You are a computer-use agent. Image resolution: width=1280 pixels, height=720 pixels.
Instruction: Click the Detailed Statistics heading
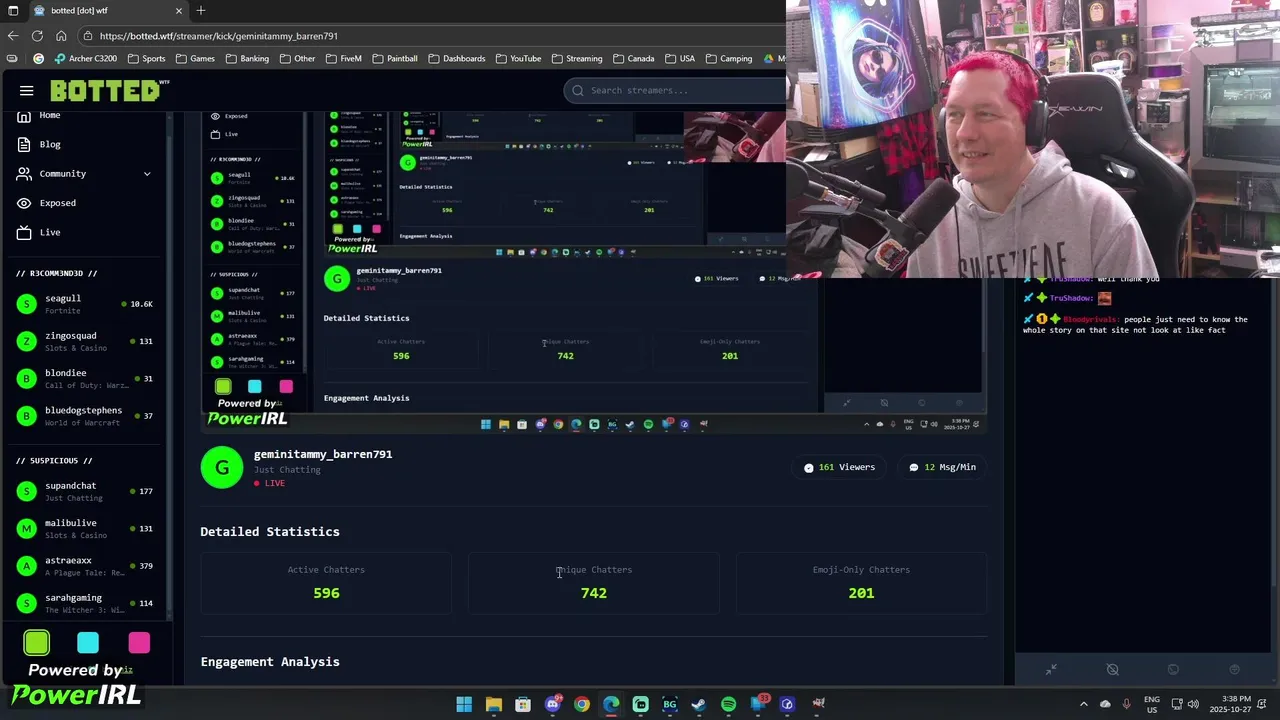click(270, 532)
